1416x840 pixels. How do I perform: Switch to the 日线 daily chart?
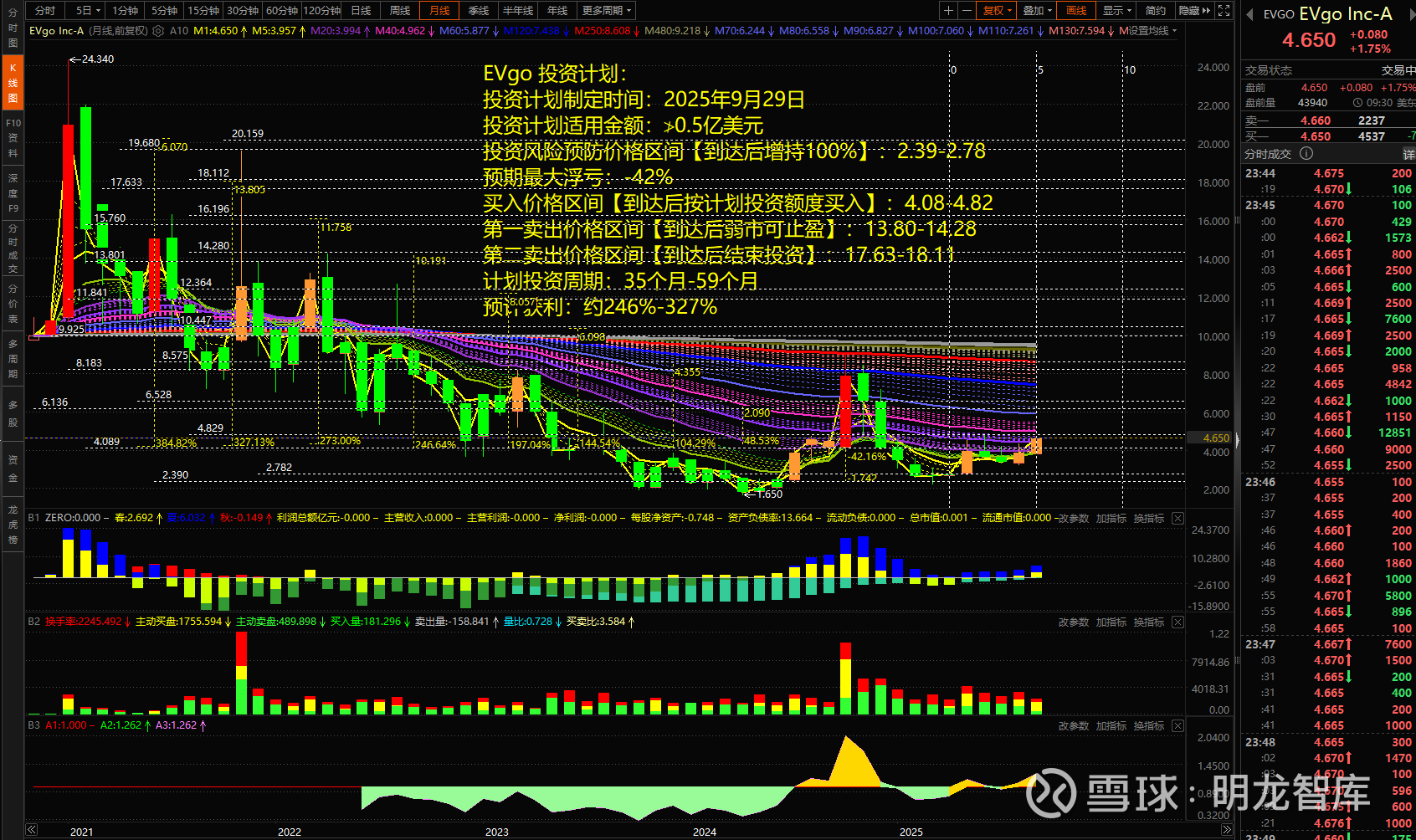click(362, 11)
